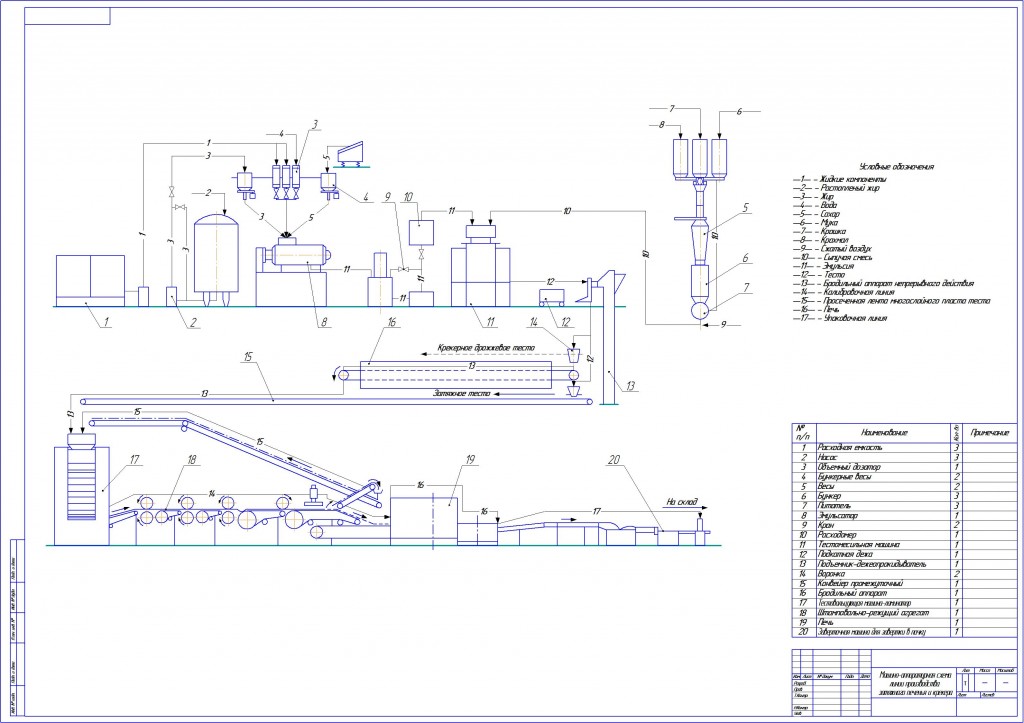
Task: Click the 'На склад' arrow label
Action: pyautogui.click(x=680, y=502)
